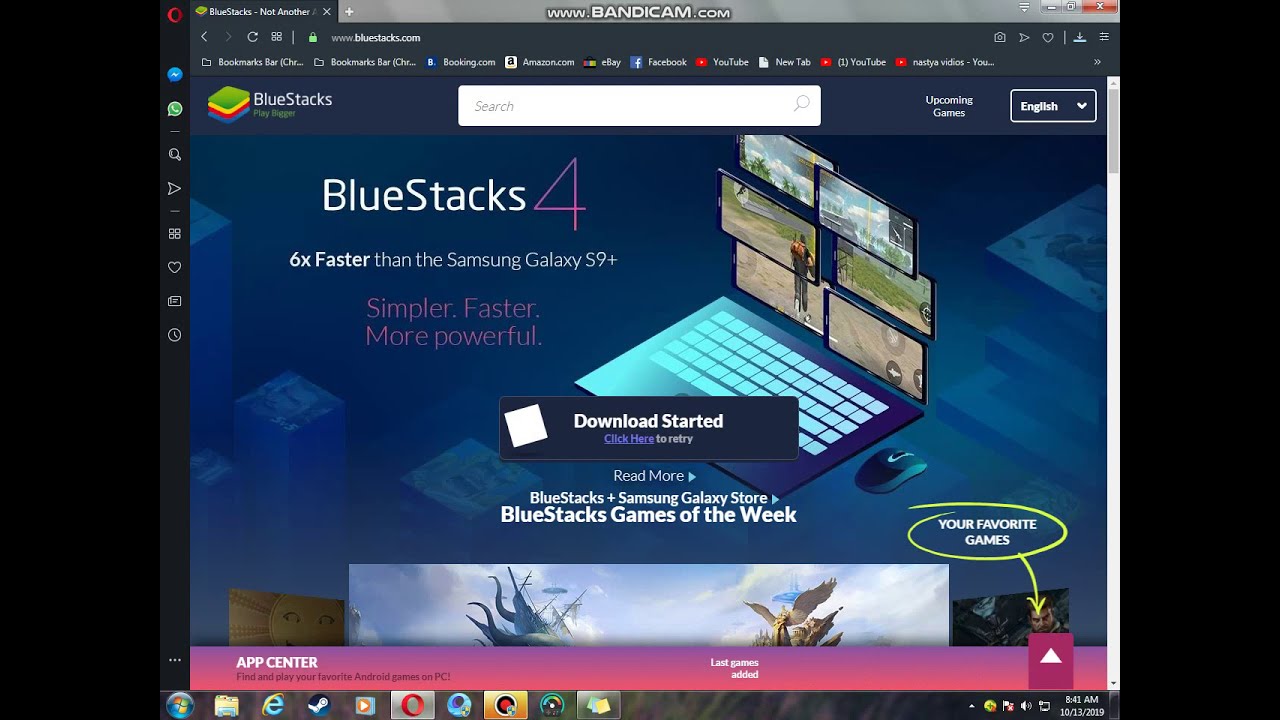This screenshot has height=720, width=1280.
Task: Launch Internet Explorer from the taskbar
Action: (x=273, y=706)
